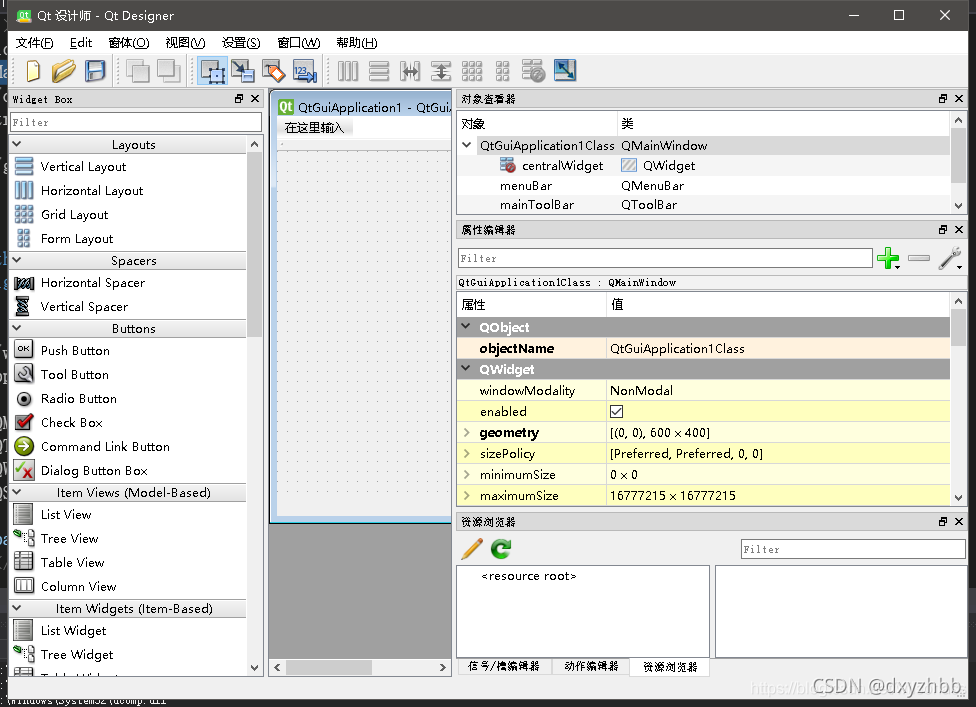Switch to the action editor tab

point(591,666)
